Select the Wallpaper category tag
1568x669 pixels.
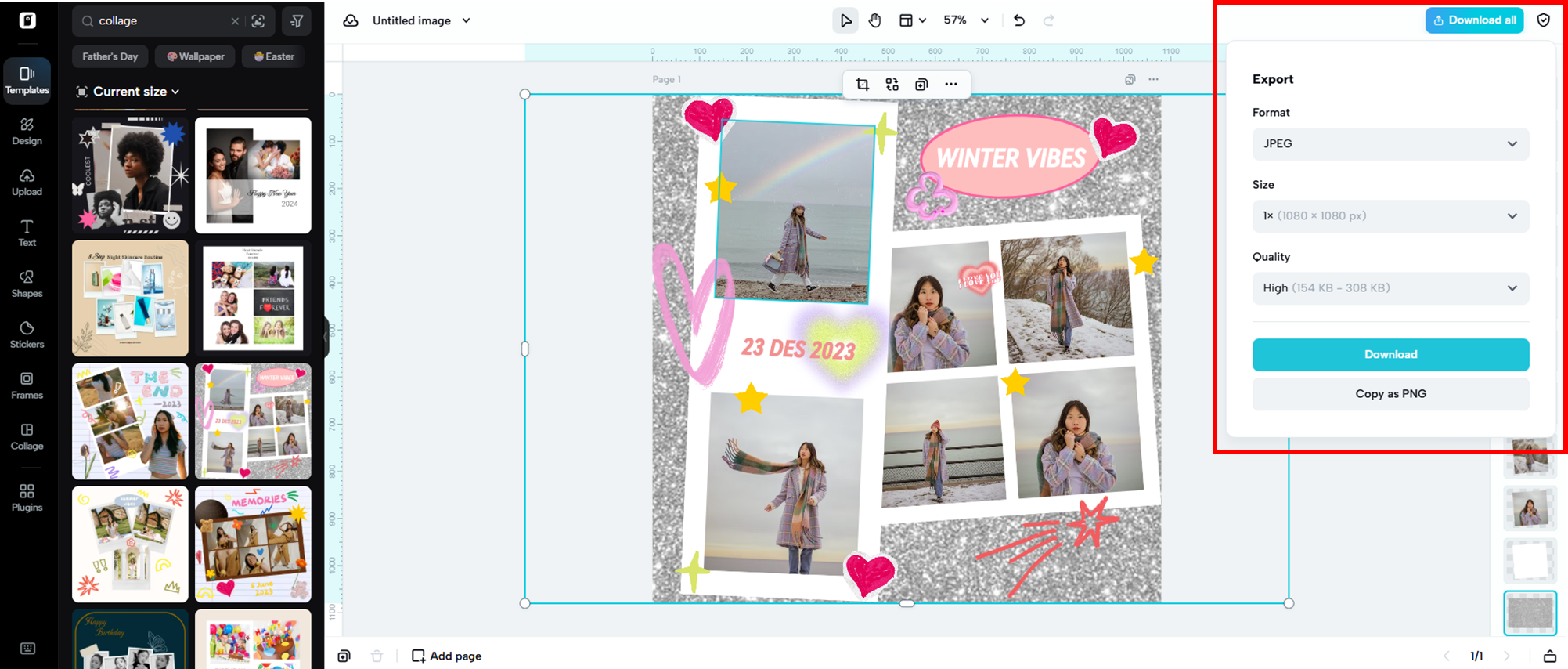click(196, 56)
